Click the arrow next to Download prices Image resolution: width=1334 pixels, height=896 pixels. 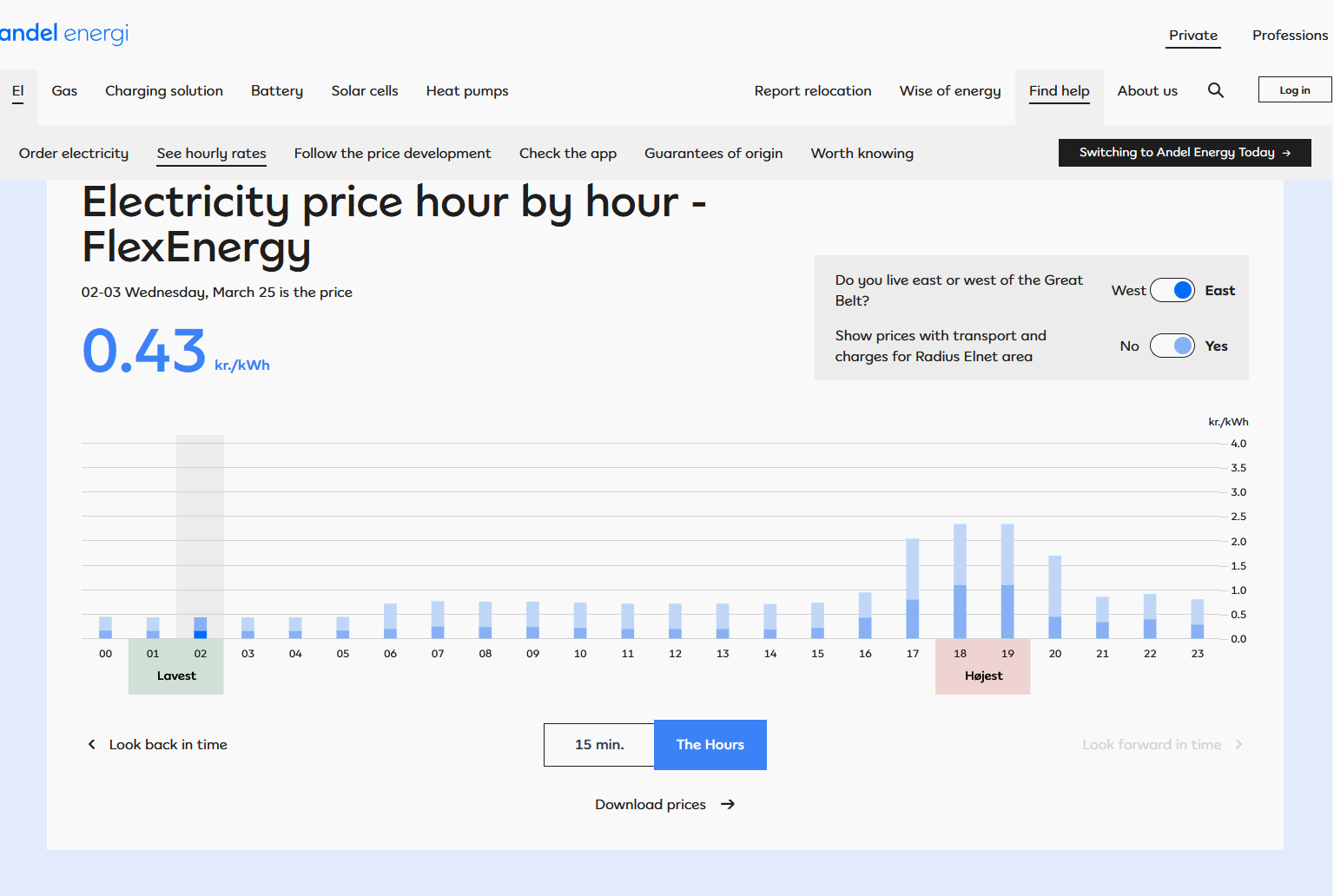(728, 805)
